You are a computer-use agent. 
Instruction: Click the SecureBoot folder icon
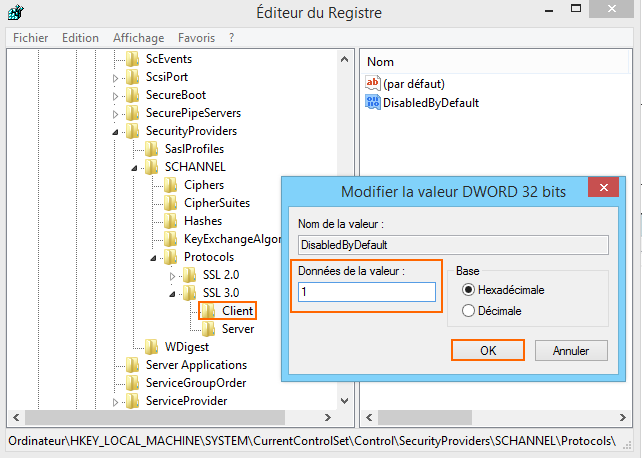(x=132, y=95)
